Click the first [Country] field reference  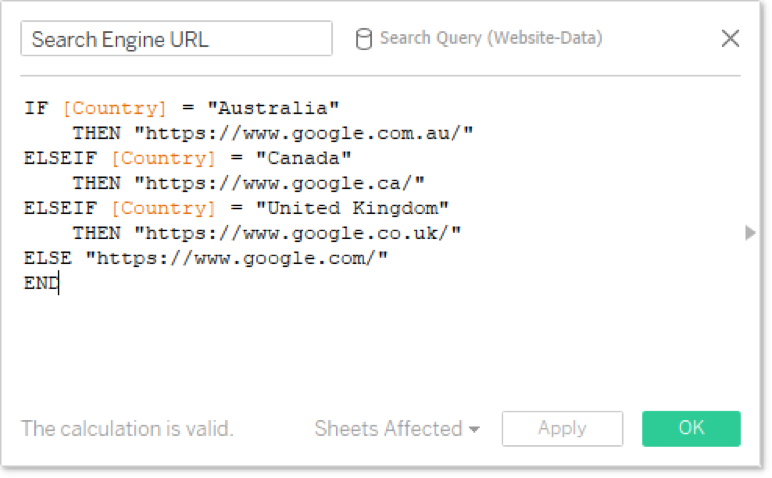pyautogui.click(x=115, y=108)
